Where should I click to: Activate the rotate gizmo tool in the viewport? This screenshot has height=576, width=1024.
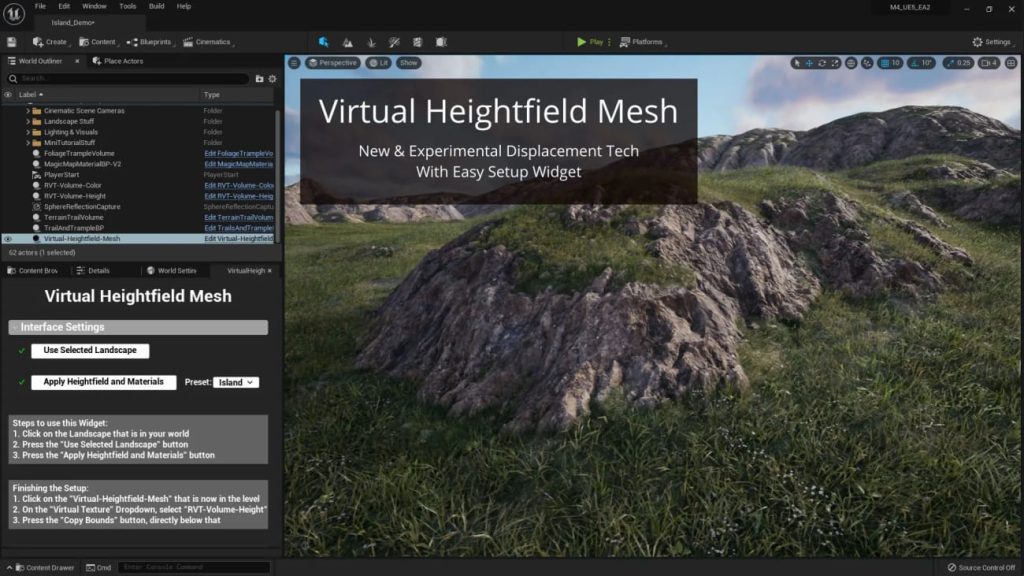[822, 63]
